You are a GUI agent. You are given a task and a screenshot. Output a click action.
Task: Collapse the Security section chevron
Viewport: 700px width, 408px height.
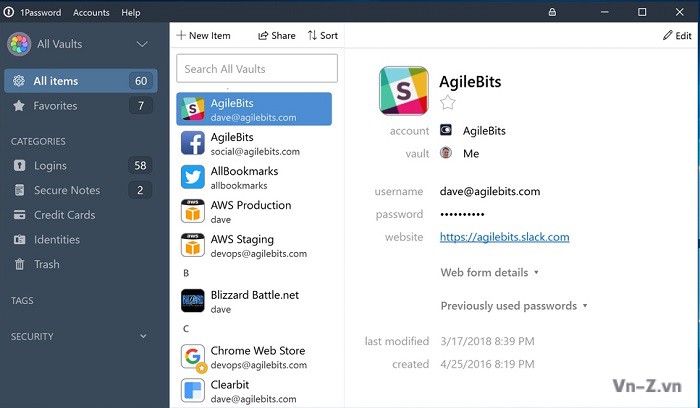tap(142, 337)
